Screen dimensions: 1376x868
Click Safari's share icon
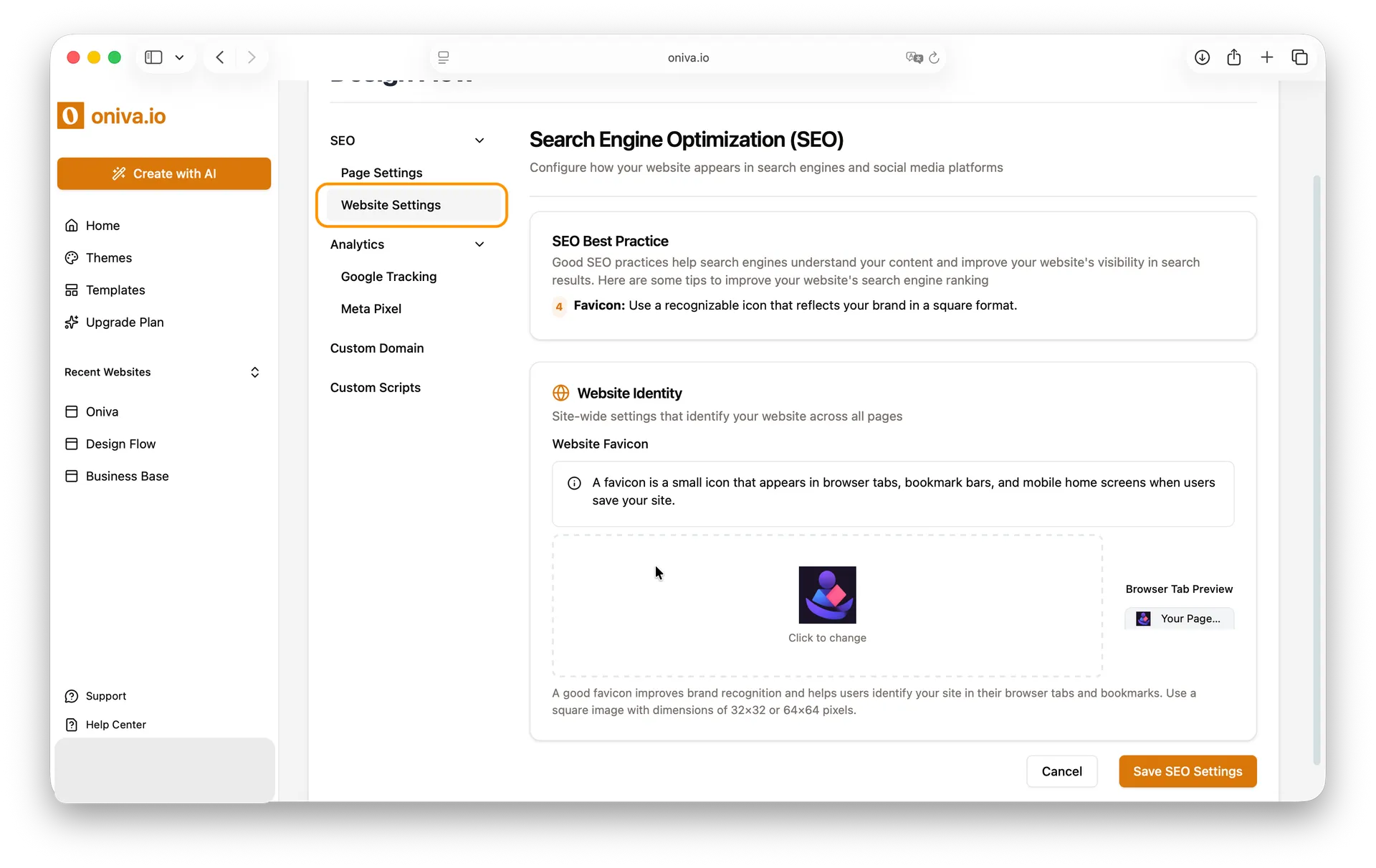[x=1234, y=57]
